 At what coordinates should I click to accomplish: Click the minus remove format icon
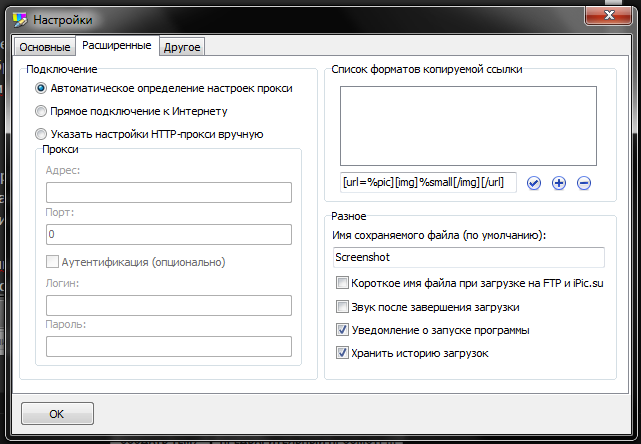tap(584, 183)
